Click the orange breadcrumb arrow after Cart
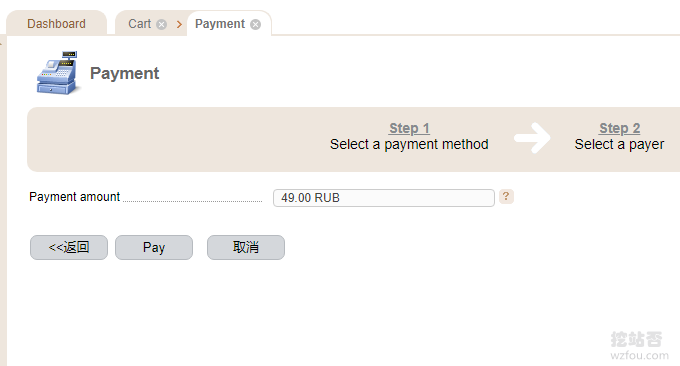Image resolution: width=680 pixels, height=366 pixels. point(179,24)
